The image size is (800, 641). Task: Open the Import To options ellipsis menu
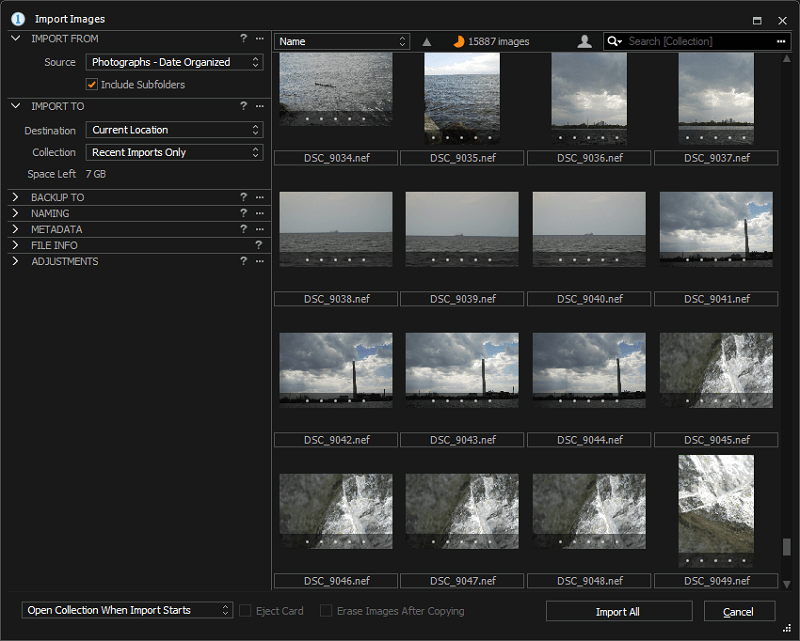(260, 106)
